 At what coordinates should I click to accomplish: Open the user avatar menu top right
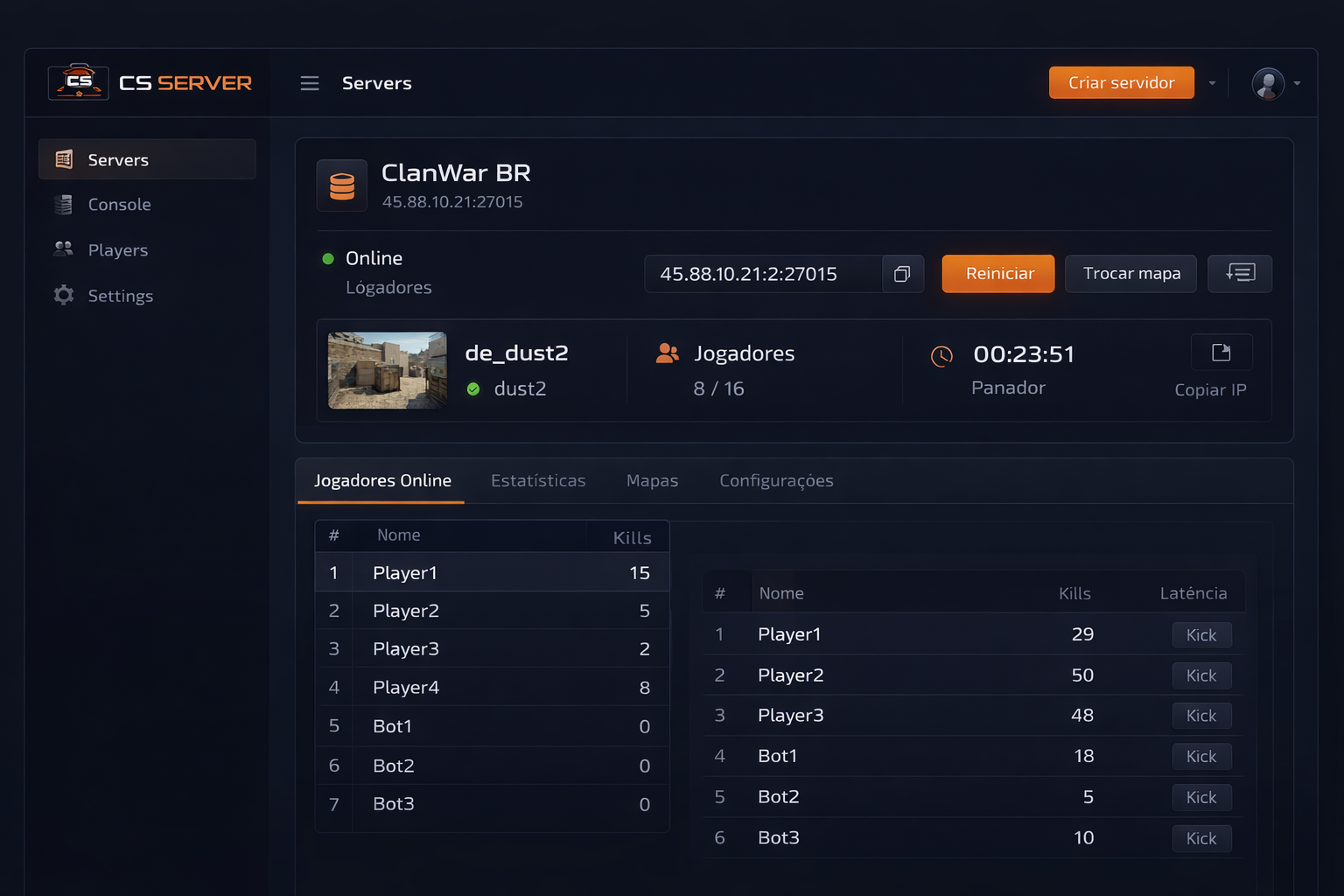[1267, 83]
